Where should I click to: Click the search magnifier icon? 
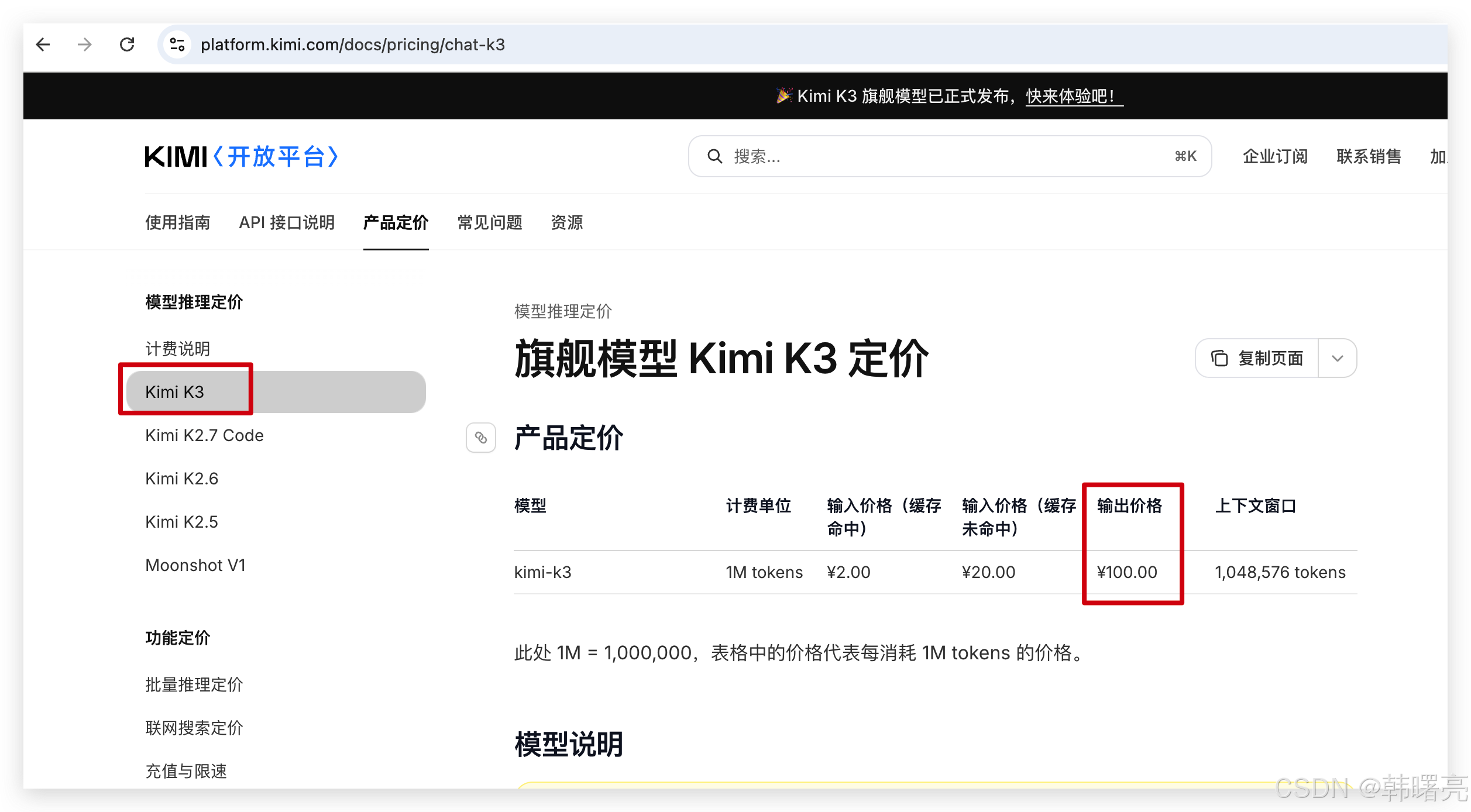(x=714, y=156)
